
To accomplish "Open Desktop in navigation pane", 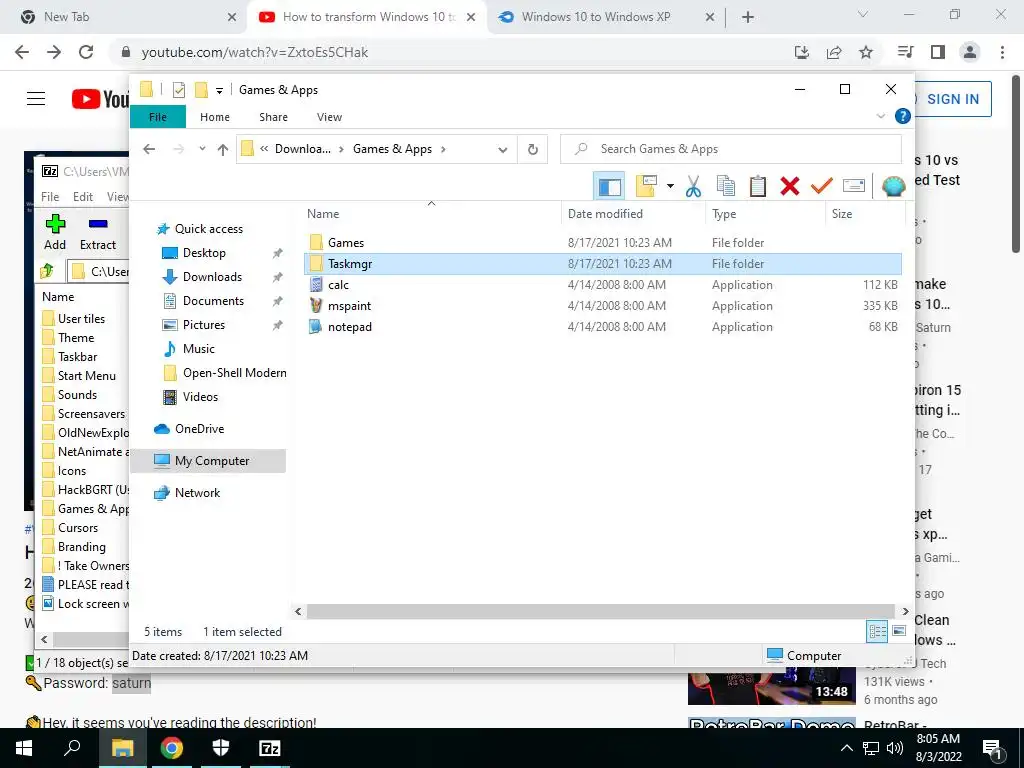I will pos(204,253).
